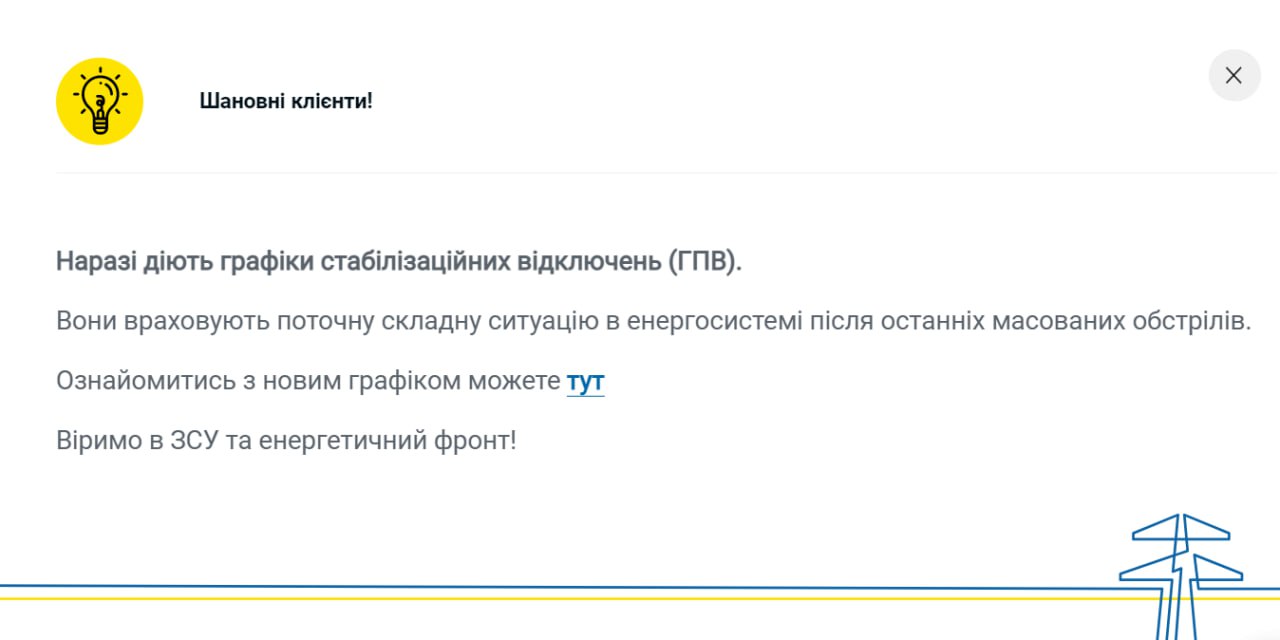Click the blue horizontal line at the bottom
This screenshot has width=1280, height=640.
point(500,586)
